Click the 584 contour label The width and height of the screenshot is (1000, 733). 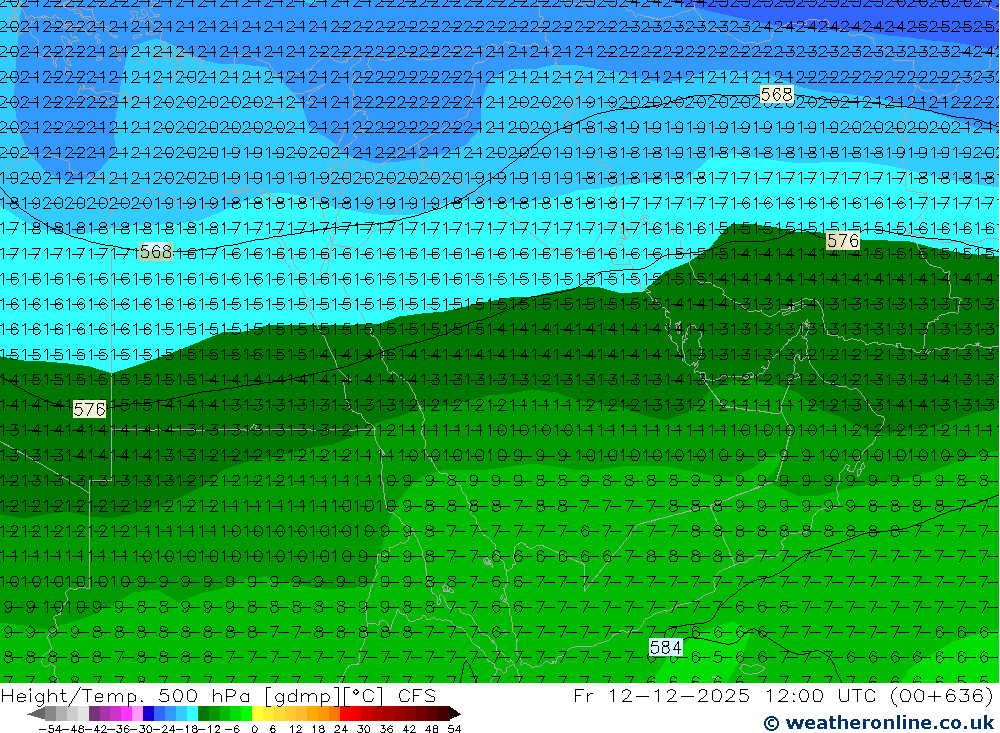tap(666, 648)
